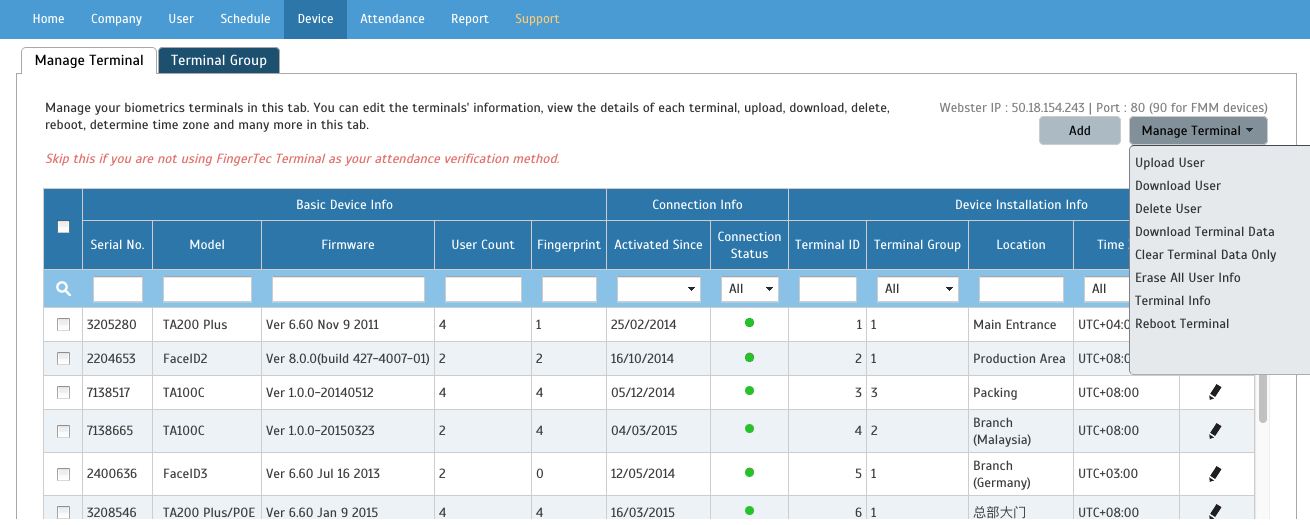Select Terminal Info from the menu

coord(1173,301)
